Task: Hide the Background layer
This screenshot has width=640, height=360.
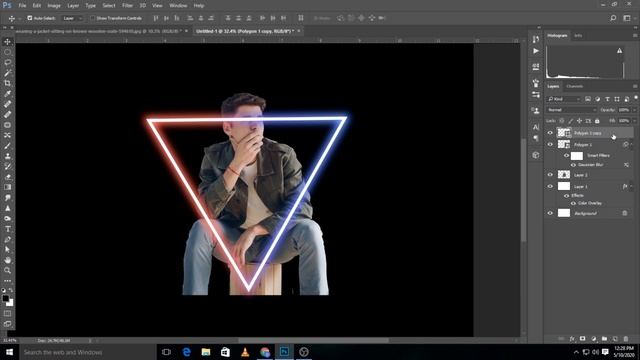Action: (550, 213)
